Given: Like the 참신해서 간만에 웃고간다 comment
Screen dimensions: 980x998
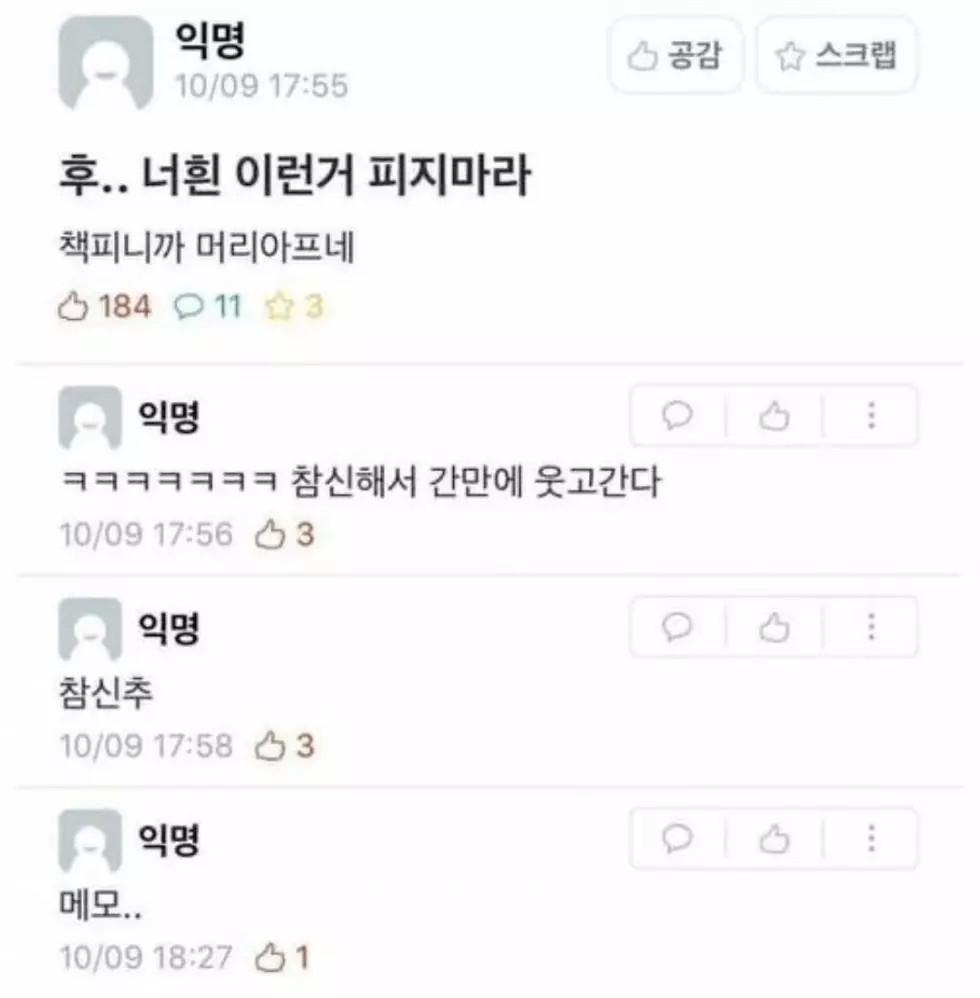Looking at the screenshot, I should click(x=774, y=416).
